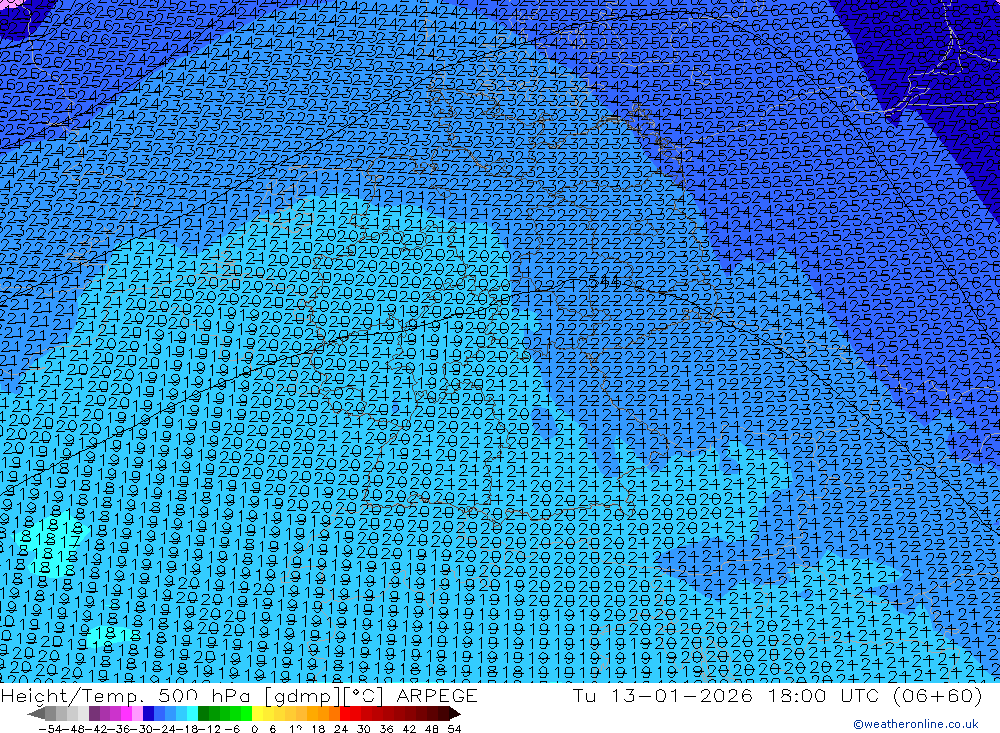Click the 'Tu 13-01-2026' forecast date
The width and height of the screenshot is (1000, 733).
coord(663,696)
